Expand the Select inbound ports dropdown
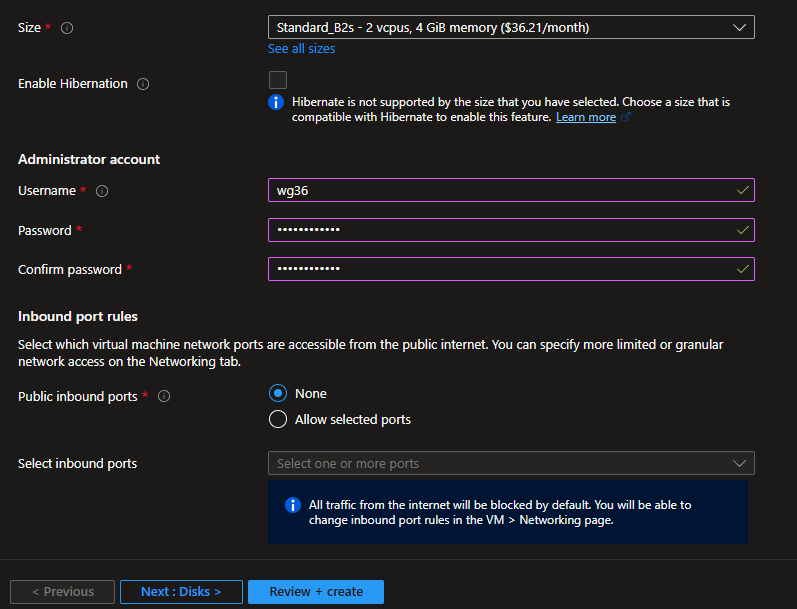797x609 pixels. click(x=511, y=463)
